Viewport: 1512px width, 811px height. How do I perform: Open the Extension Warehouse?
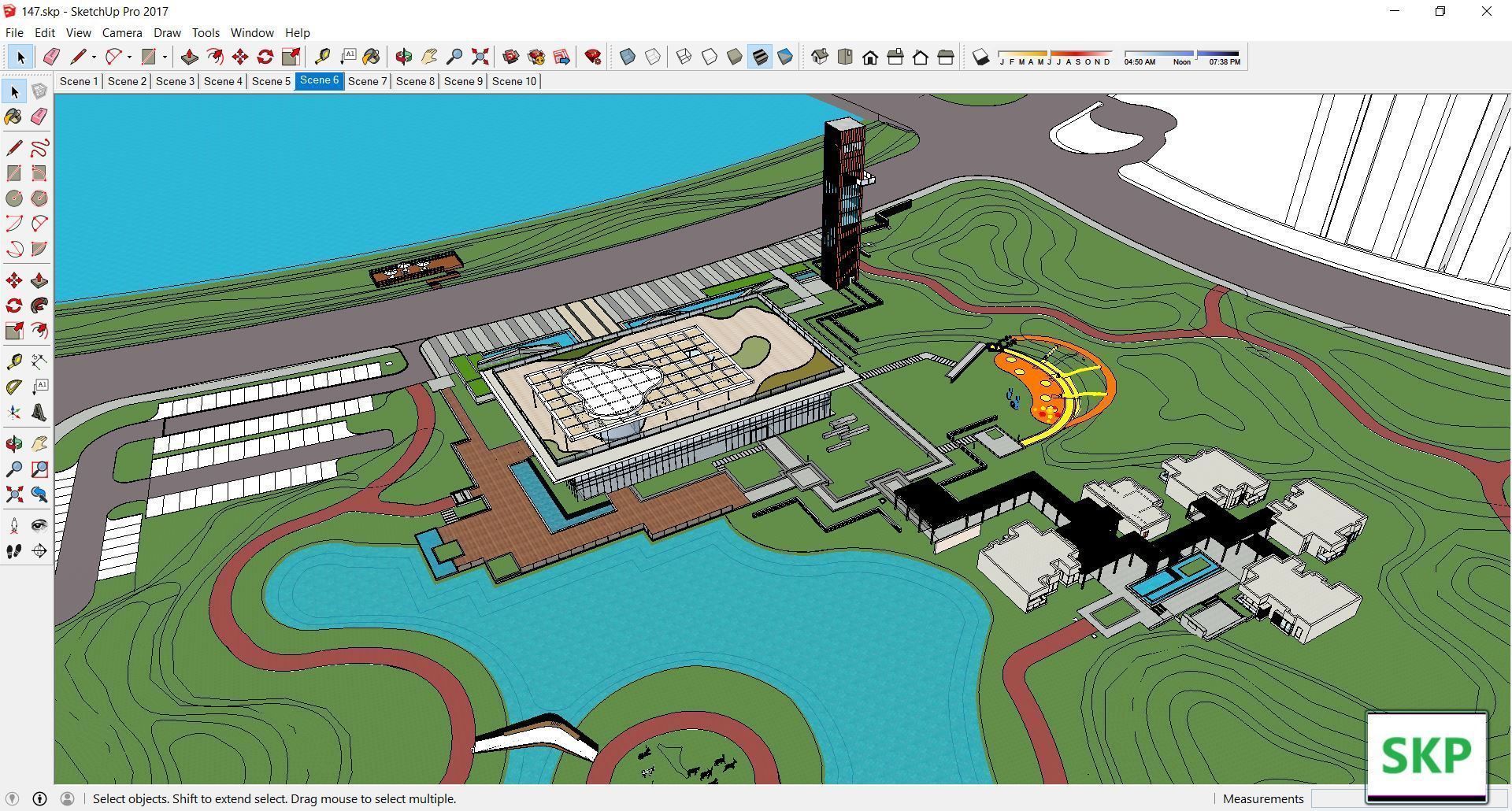536,57
